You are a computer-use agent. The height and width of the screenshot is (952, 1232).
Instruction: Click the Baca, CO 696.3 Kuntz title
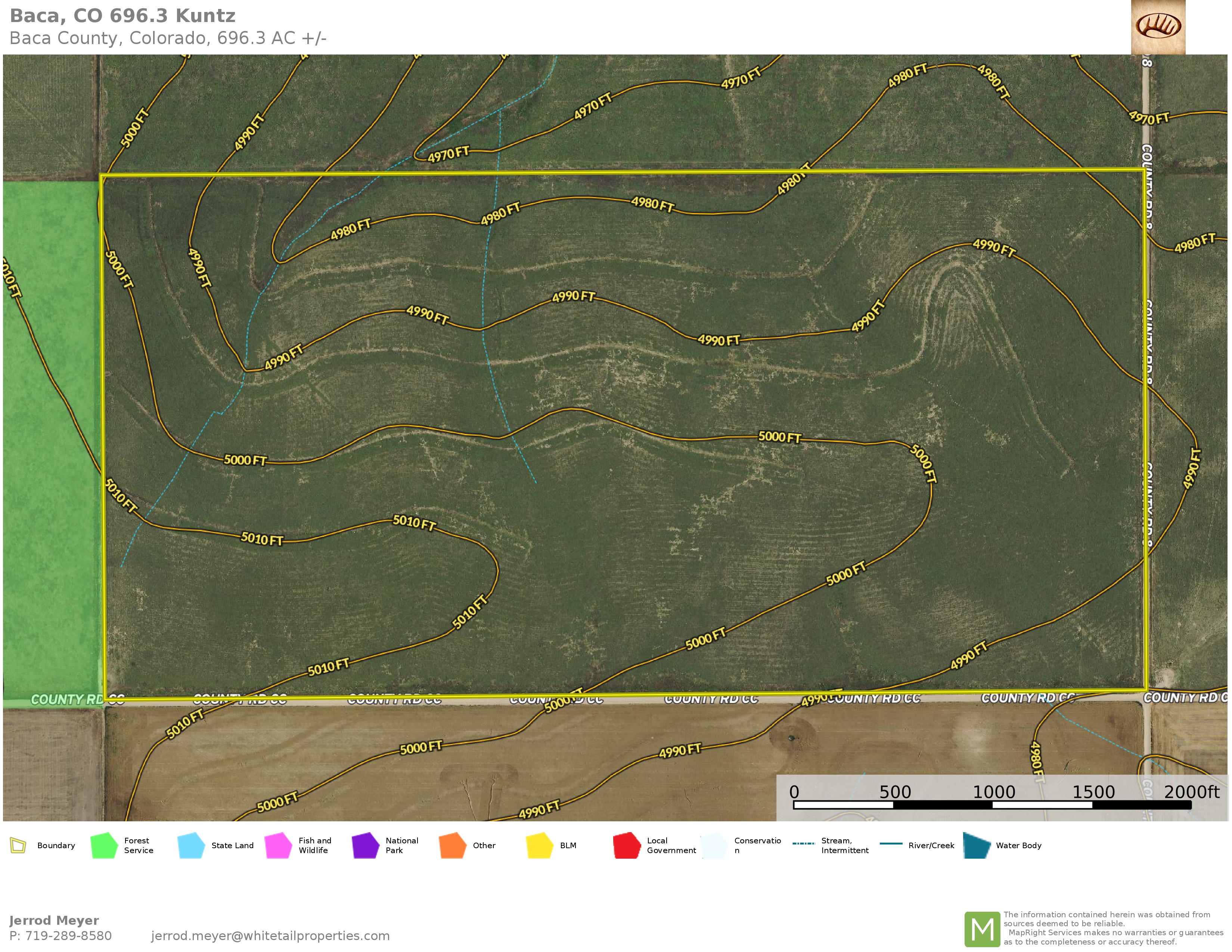click(x=122, y=16)
